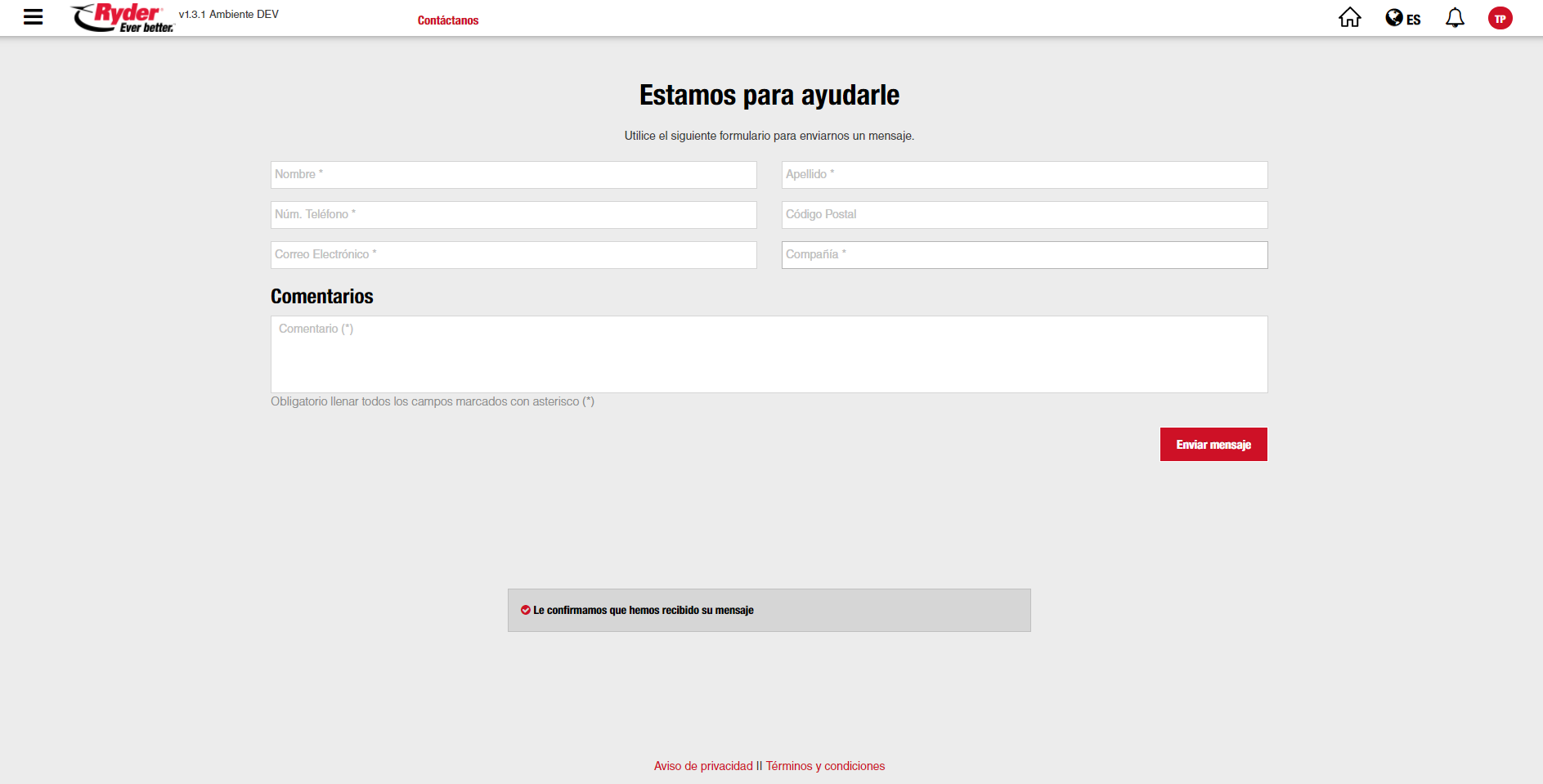
Task: Select the Código Postal field
Action: click(1024, 215)
